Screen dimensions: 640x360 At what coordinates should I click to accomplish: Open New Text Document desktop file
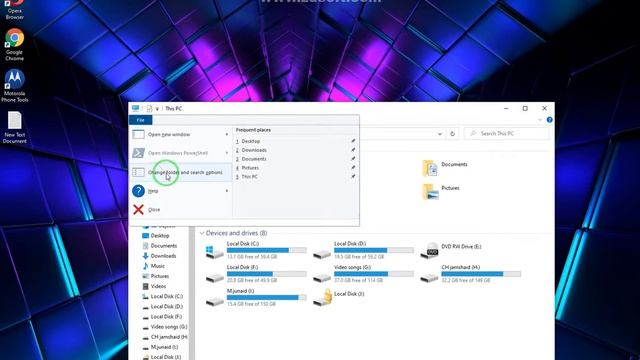coord(14,127)
